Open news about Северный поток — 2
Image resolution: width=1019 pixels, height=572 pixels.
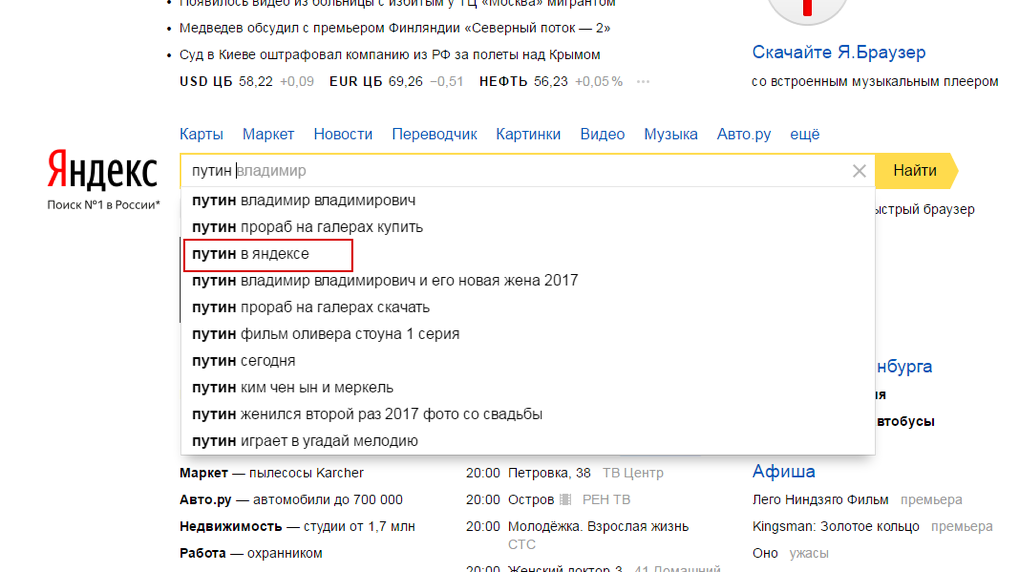[x=395, y=28]
